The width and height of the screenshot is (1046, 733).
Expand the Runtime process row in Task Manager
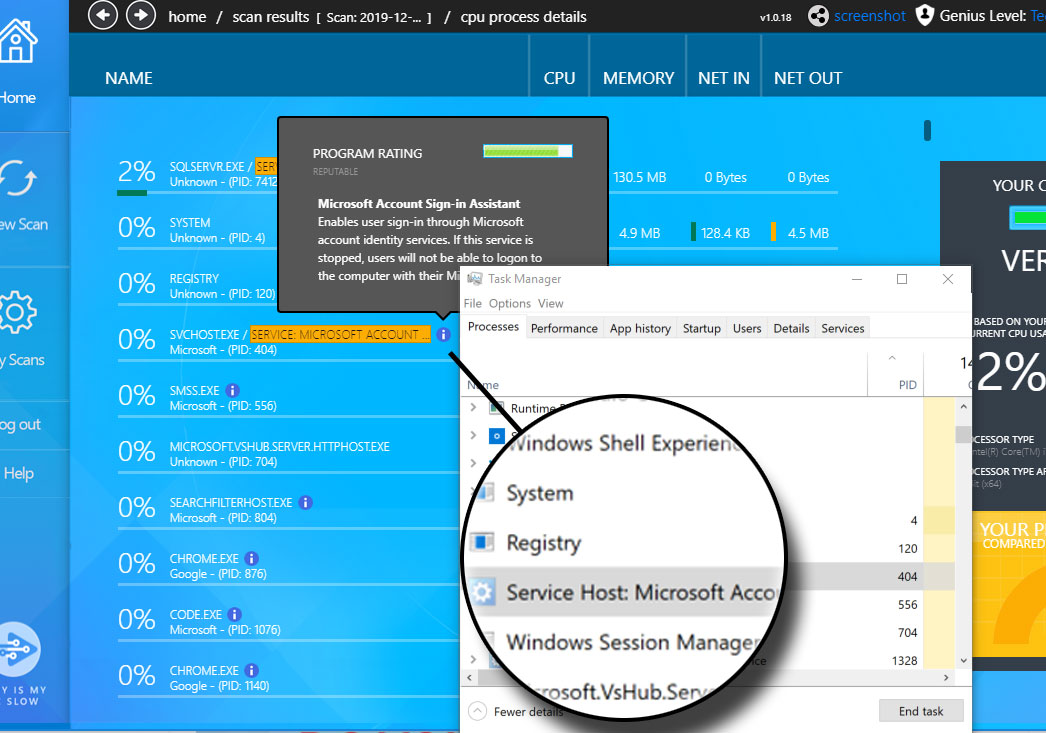coord(473,407)
